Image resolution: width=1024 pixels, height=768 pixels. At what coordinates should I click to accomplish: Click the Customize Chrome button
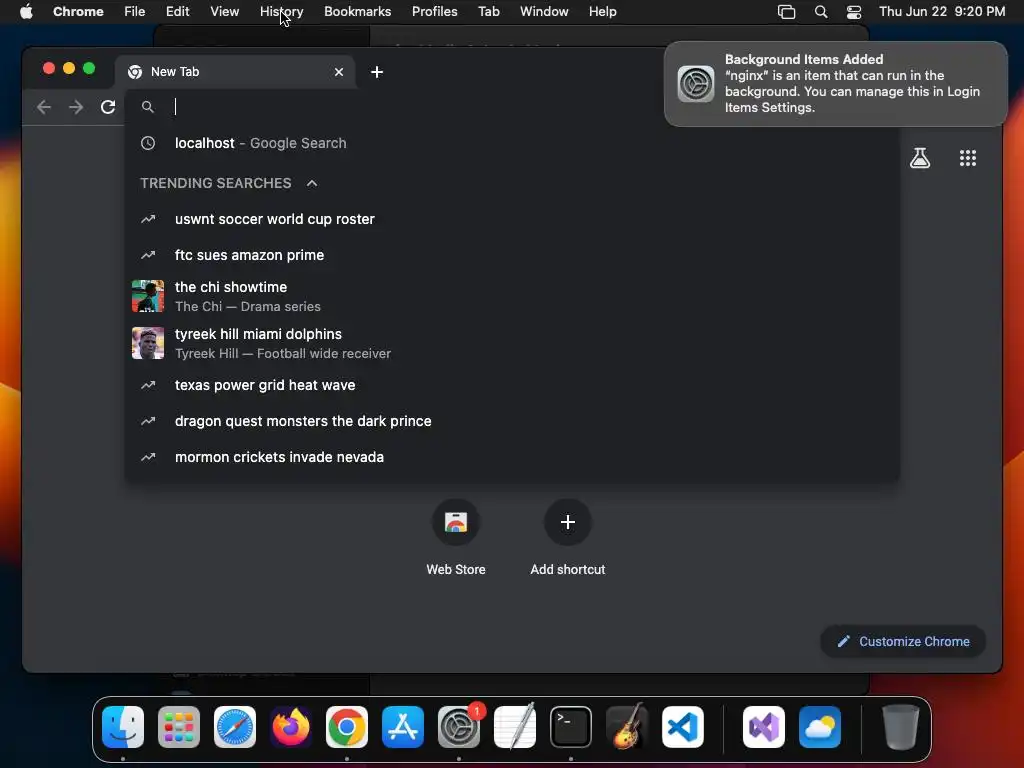[x=903, y=642]
